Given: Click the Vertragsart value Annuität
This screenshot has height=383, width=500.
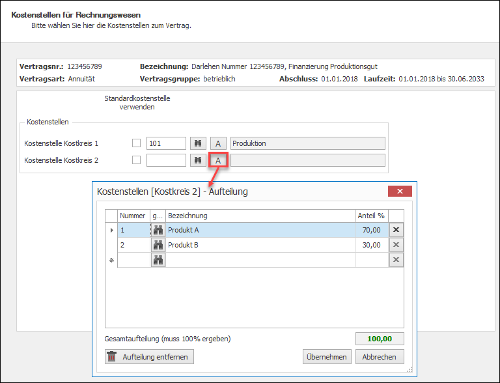Looking at the screenshot, I should [81, 79].
